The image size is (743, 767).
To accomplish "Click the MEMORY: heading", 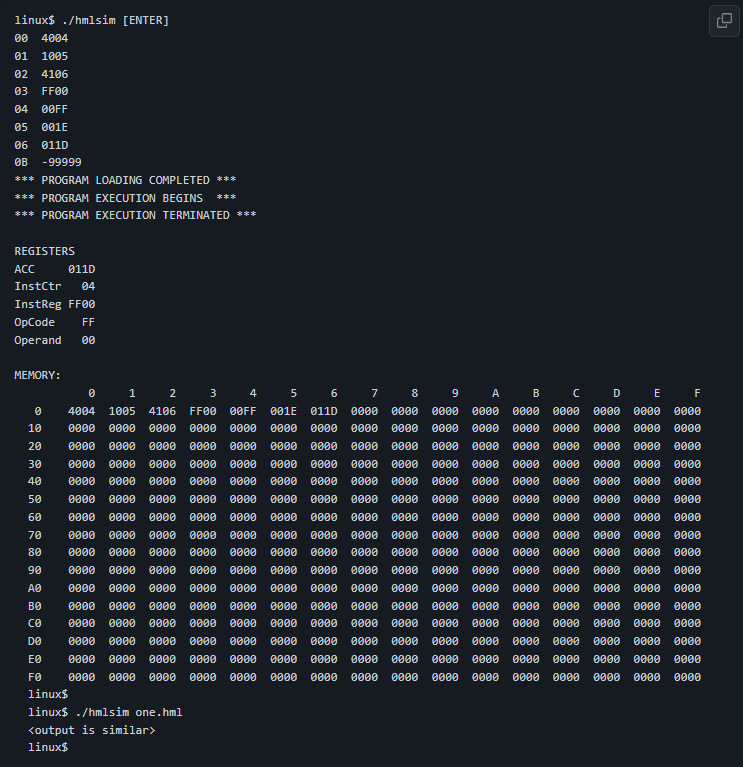I will [x=38, y=375].
